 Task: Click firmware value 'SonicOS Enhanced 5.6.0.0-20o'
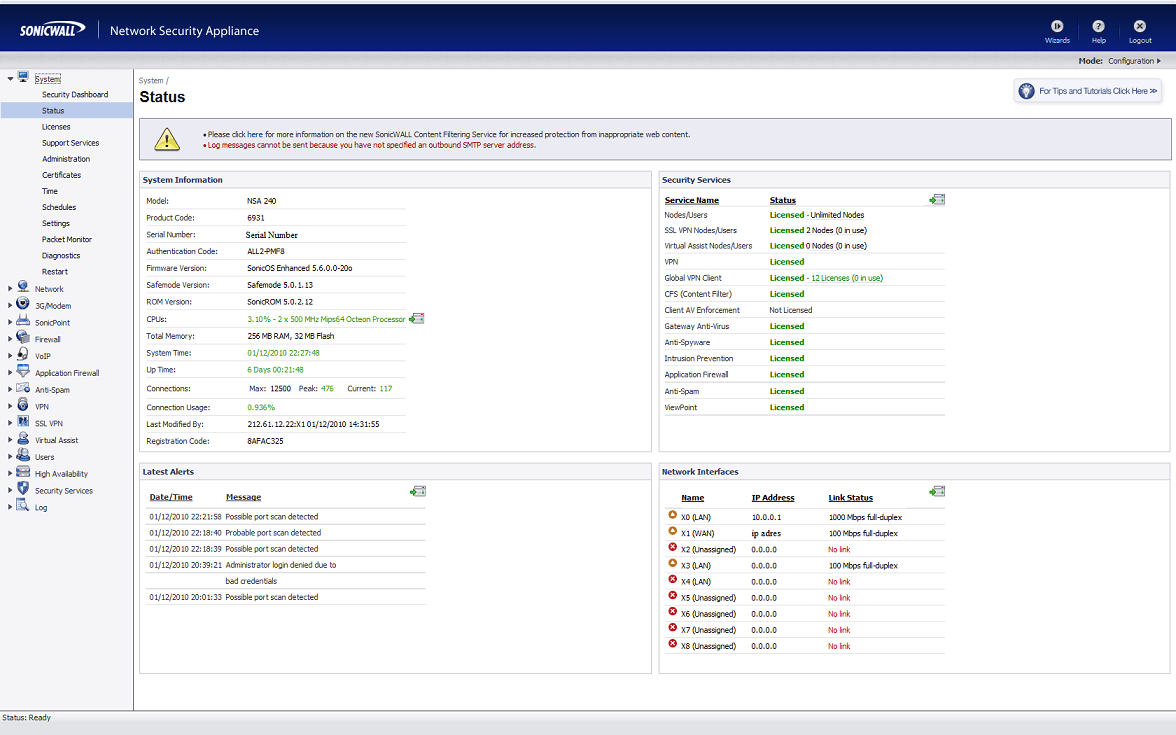click(x=300, y=268)
